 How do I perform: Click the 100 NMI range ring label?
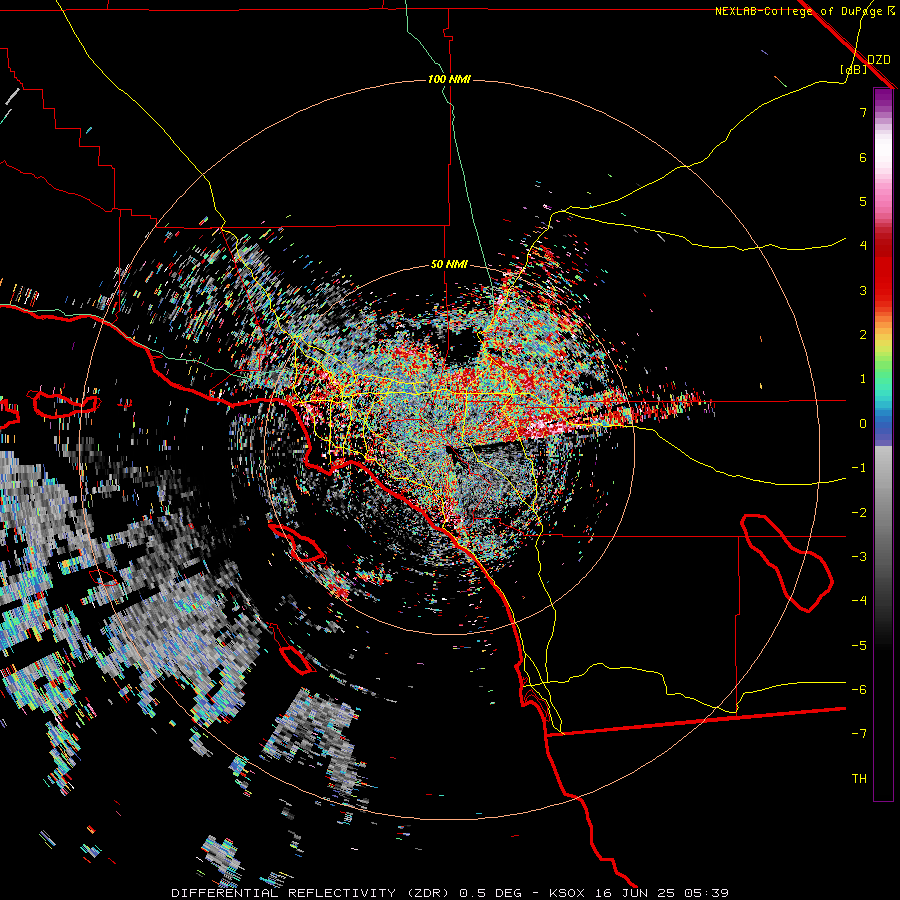tap(449, 79)
